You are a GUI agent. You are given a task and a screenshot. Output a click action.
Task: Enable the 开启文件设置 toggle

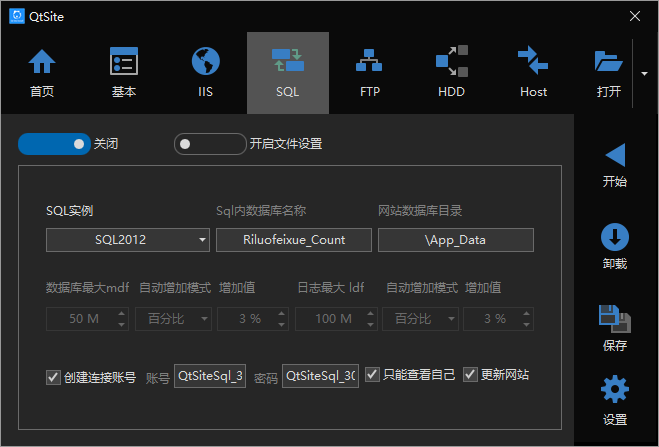point(210,144)
